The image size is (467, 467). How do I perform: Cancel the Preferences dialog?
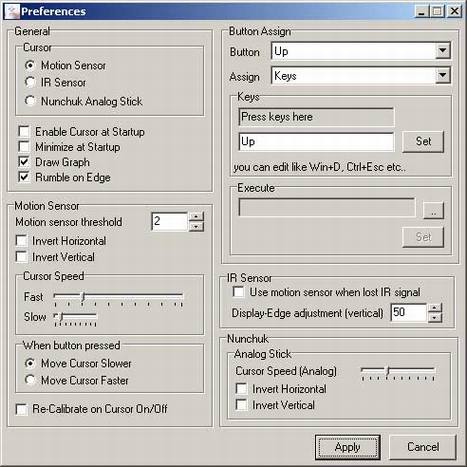423,447
